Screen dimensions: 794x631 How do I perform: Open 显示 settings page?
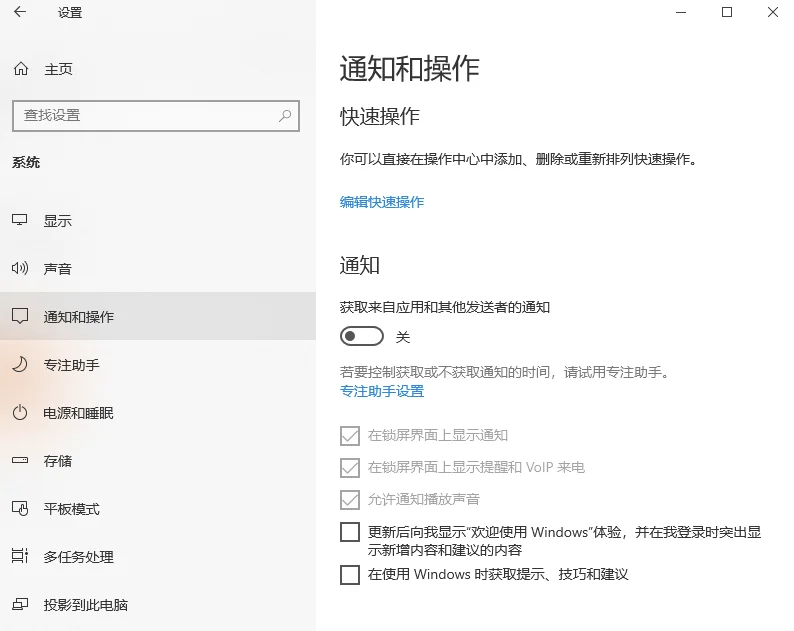point(158,220)
